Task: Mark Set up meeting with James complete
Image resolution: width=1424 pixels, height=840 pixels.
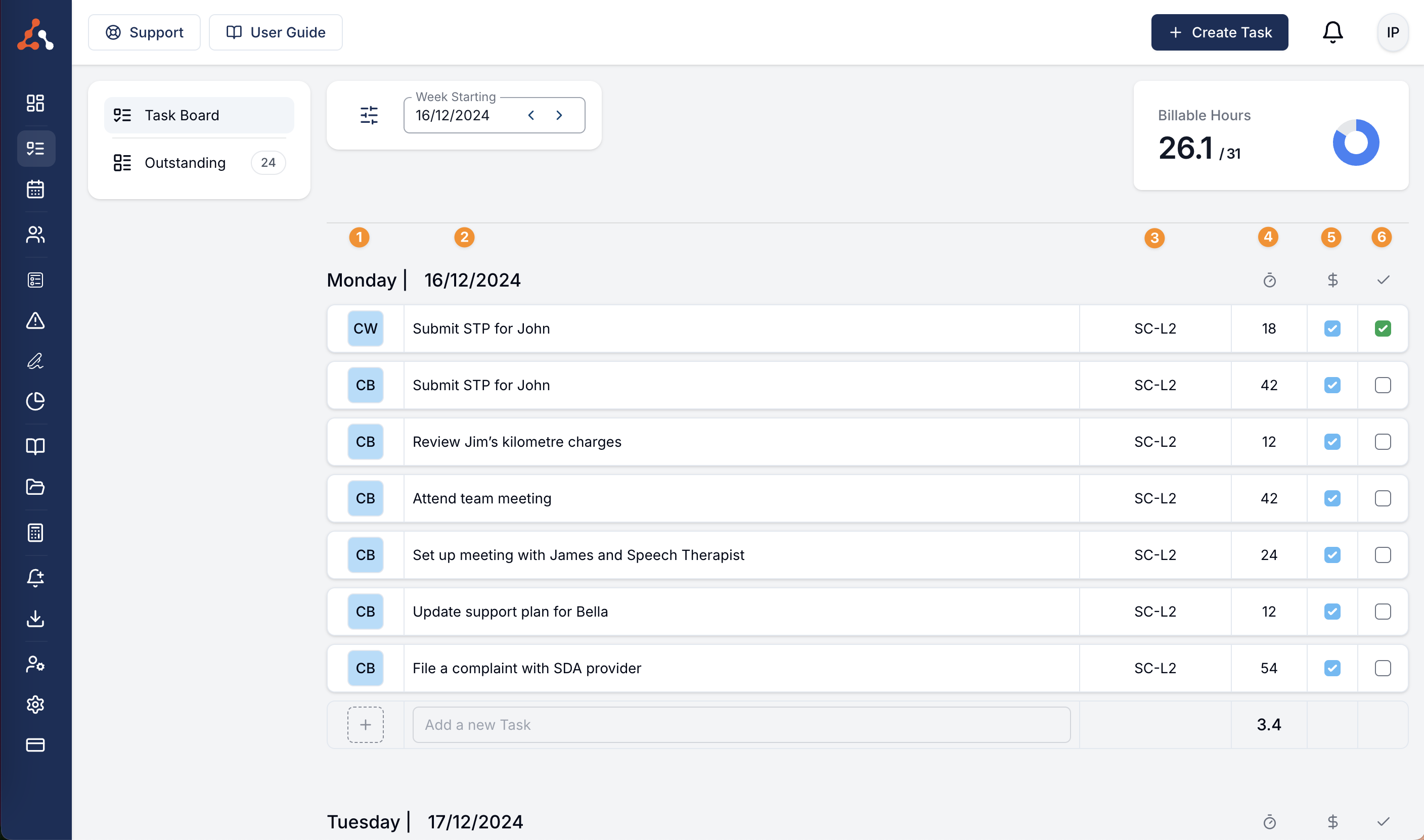Action: click(1383, 555)
